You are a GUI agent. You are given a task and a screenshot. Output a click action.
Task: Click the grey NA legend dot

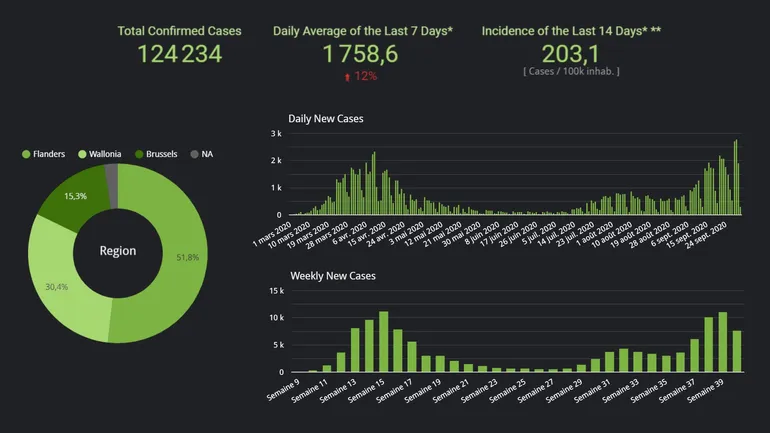[x=194, y=154]
